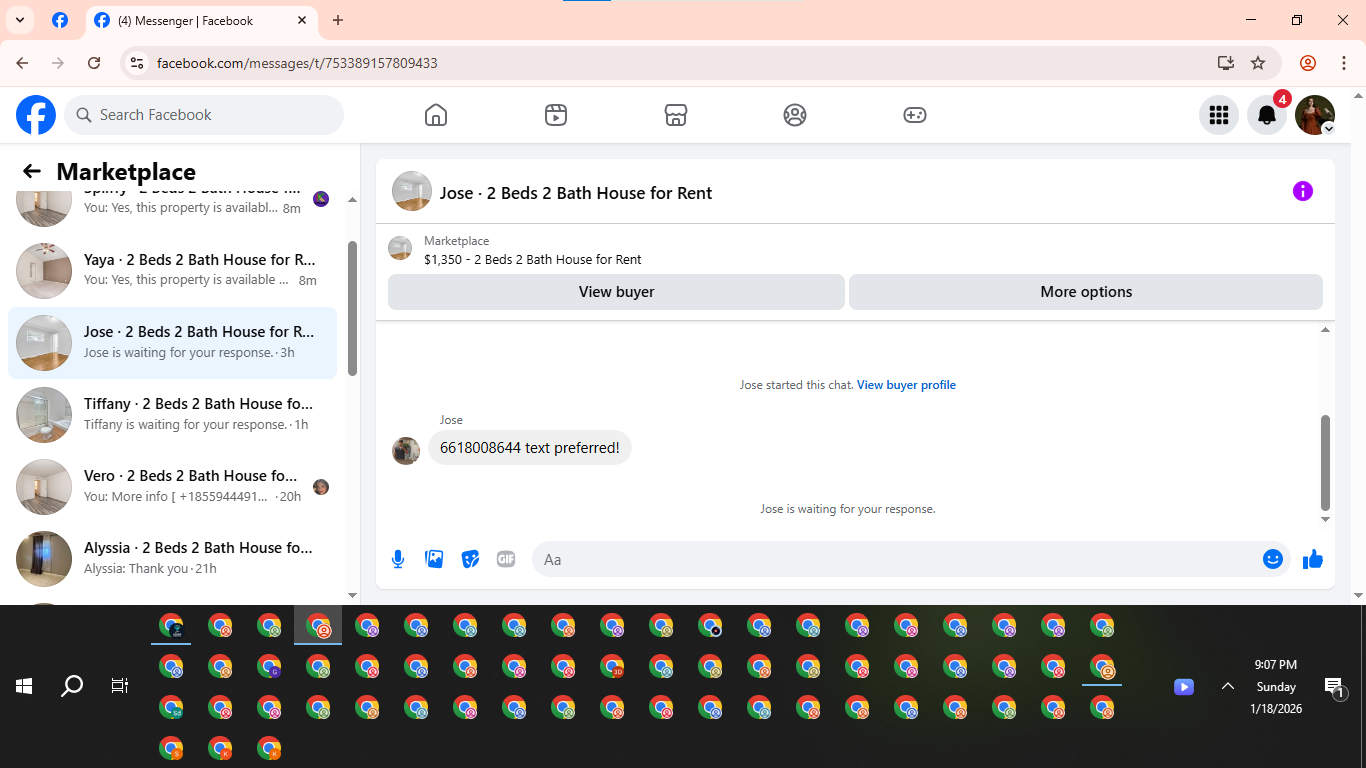Open Tiffany's rental conversation
The image size is (1366, 768).
pos(172,414)
